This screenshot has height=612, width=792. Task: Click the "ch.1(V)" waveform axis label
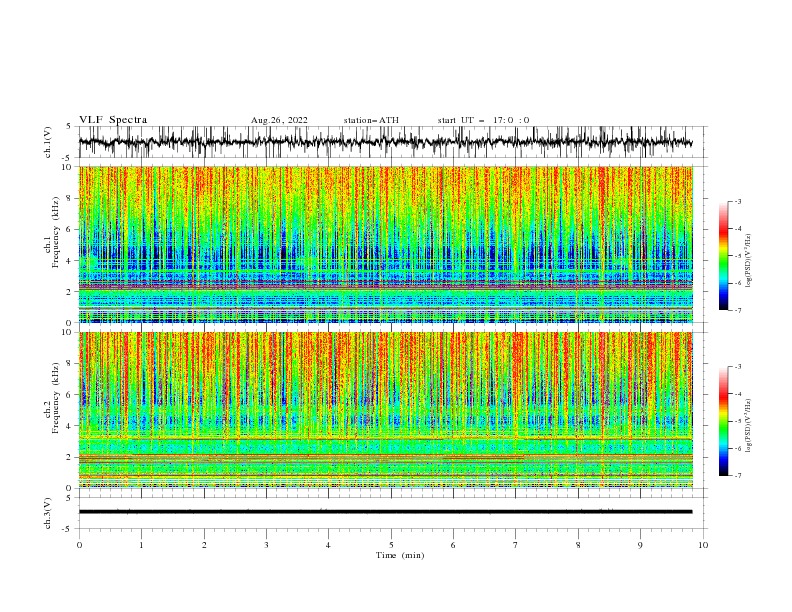click(x=48, y=142)
